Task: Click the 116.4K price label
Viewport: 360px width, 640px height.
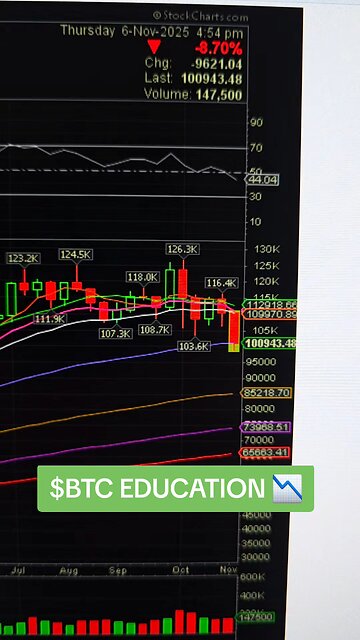Action: [222, 283]
